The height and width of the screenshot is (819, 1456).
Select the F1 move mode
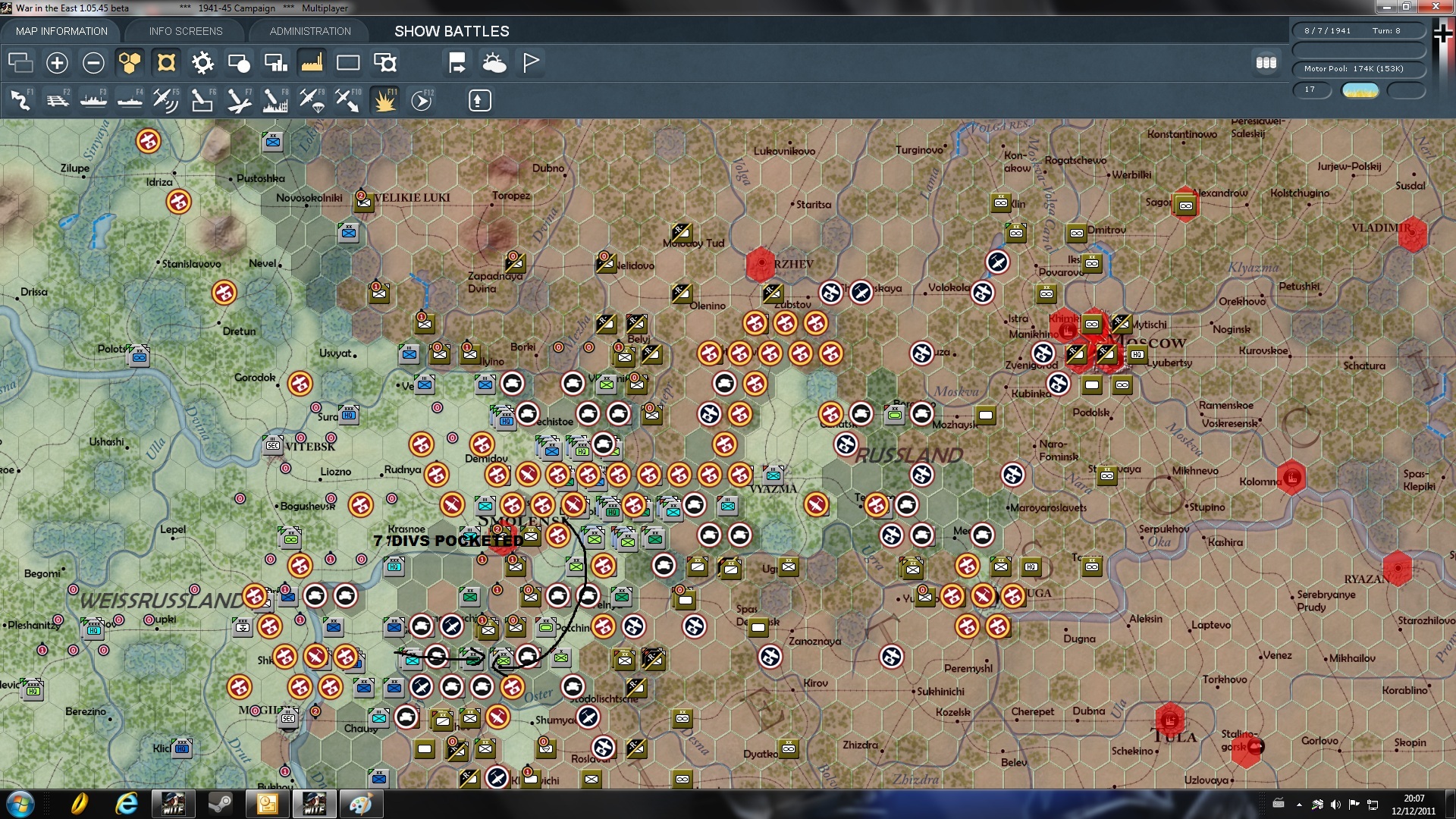20,100
